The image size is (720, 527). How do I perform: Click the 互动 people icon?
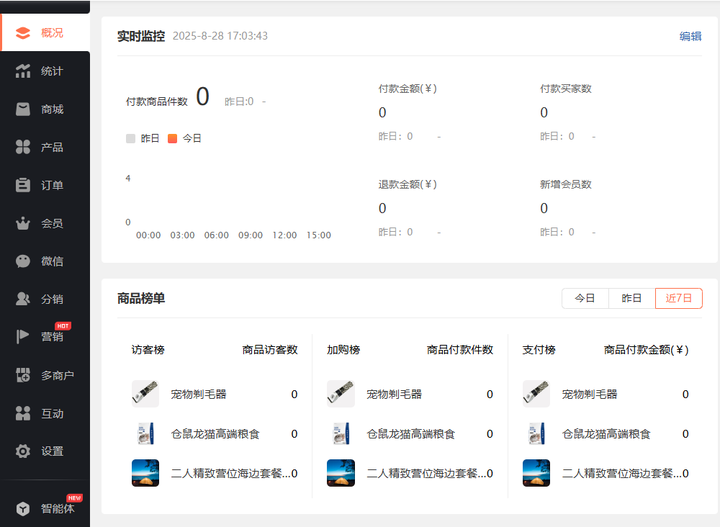[x=23, y=413]
